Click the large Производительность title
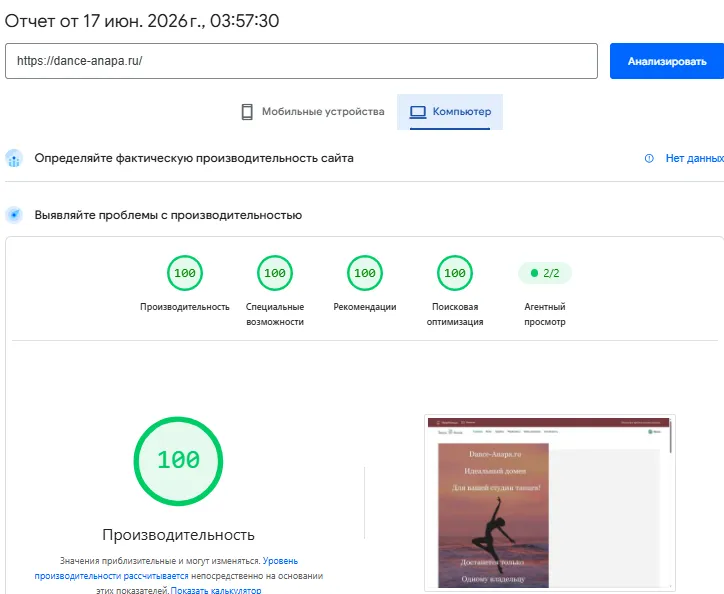724x594 pixels. (178, 534)
